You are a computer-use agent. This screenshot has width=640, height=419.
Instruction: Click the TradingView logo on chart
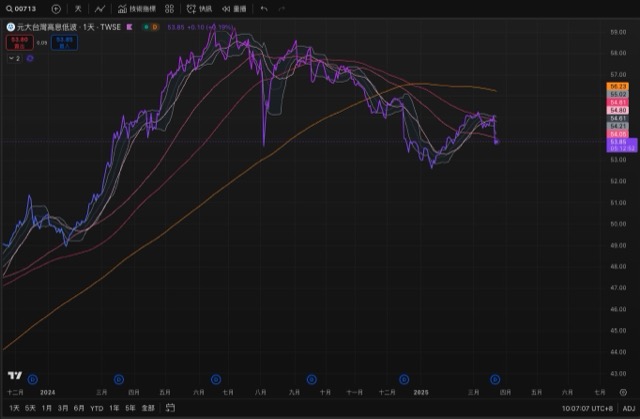15,375
